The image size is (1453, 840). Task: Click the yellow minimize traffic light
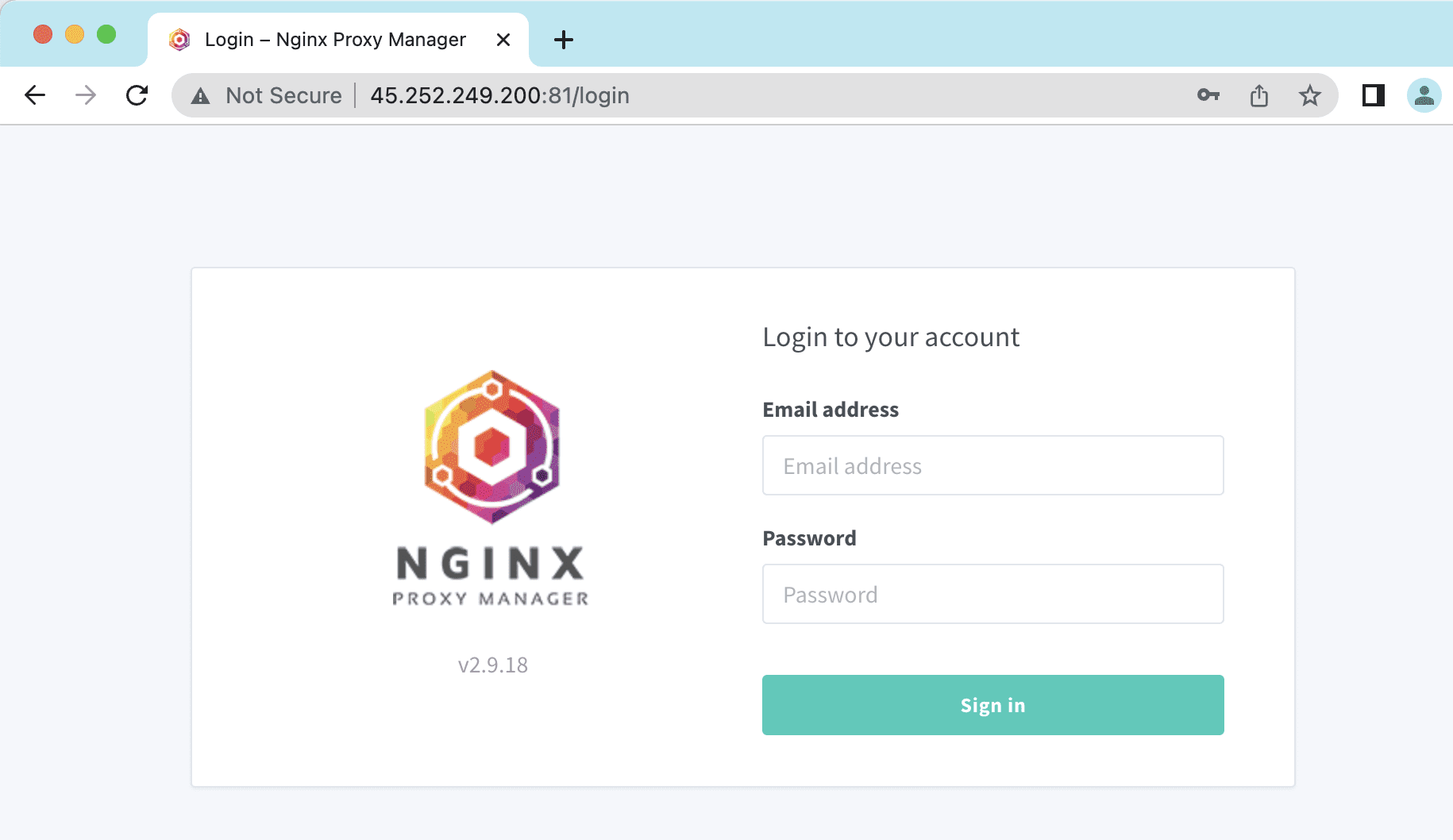tap(75, 34)
